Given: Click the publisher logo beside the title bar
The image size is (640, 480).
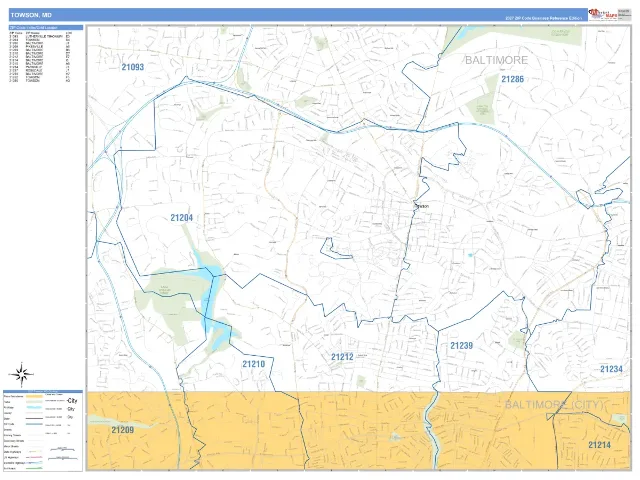Looking at the screenshot, I should tap(602, 14).
